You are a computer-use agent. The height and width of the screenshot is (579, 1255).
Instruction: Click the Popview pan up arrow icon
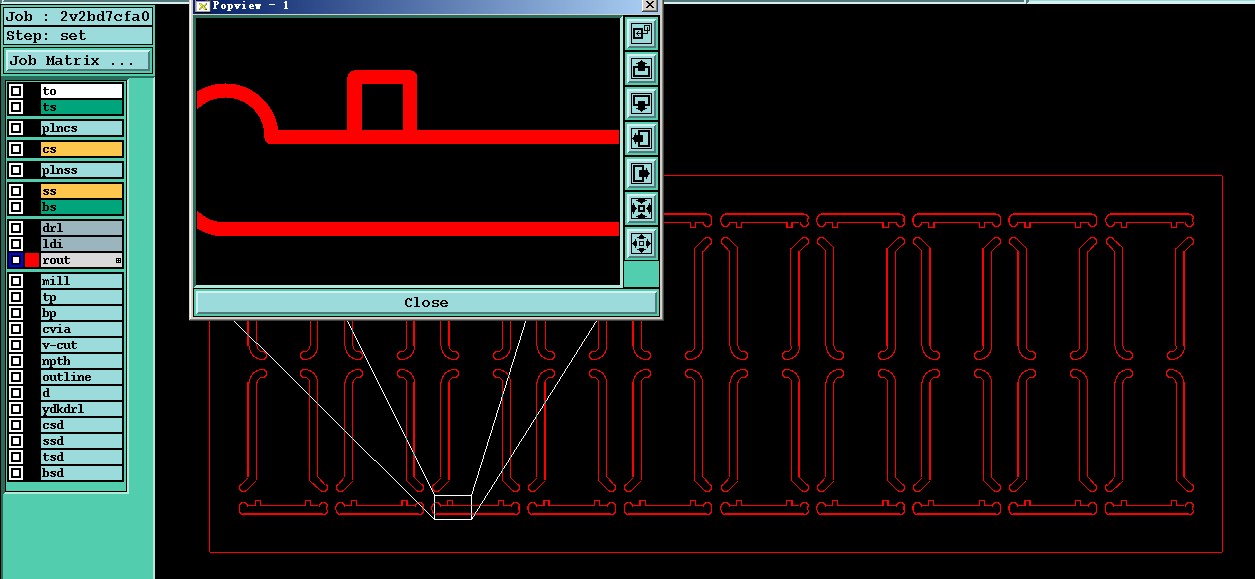pyautogui.click(x=641, y=69)
